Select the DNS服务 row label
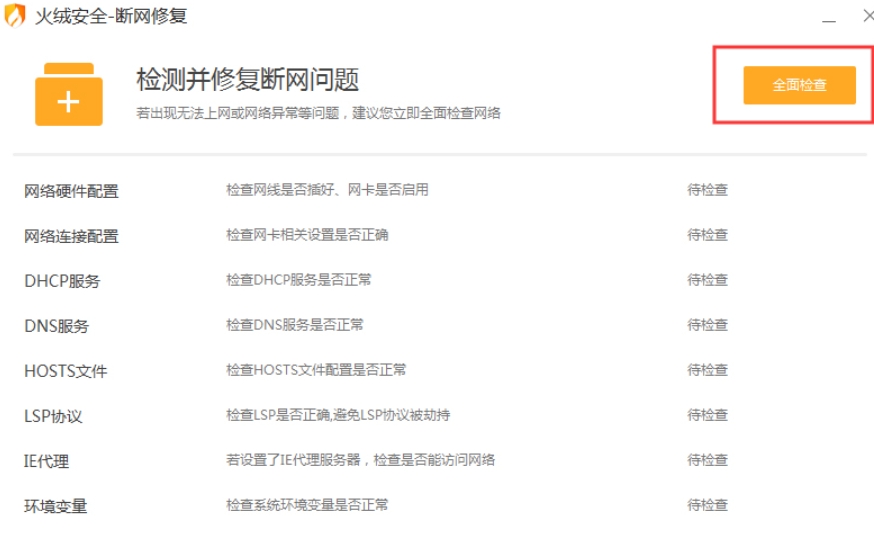Viewport: 874px width, 537px height. (57, 326)
